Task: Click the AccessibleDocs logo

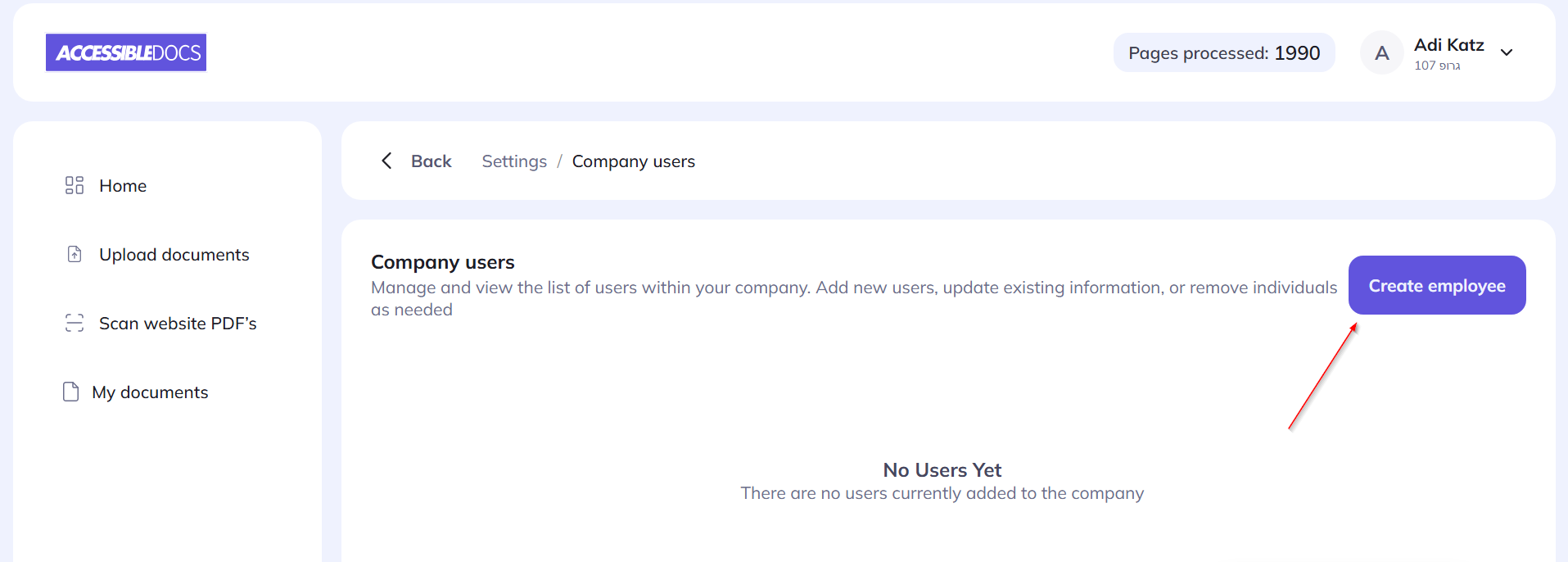Action: pyautogui.click(x=126, y=52)
